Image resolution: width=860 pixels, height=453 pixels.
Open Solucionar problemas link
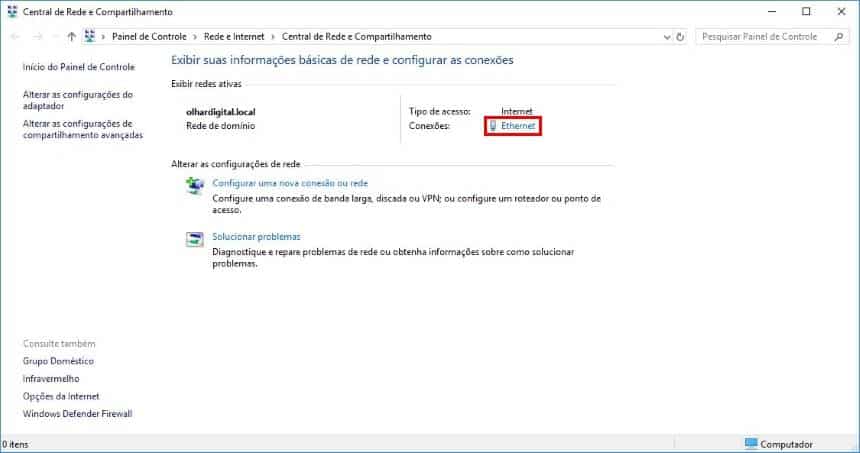(x=256, y=237)
